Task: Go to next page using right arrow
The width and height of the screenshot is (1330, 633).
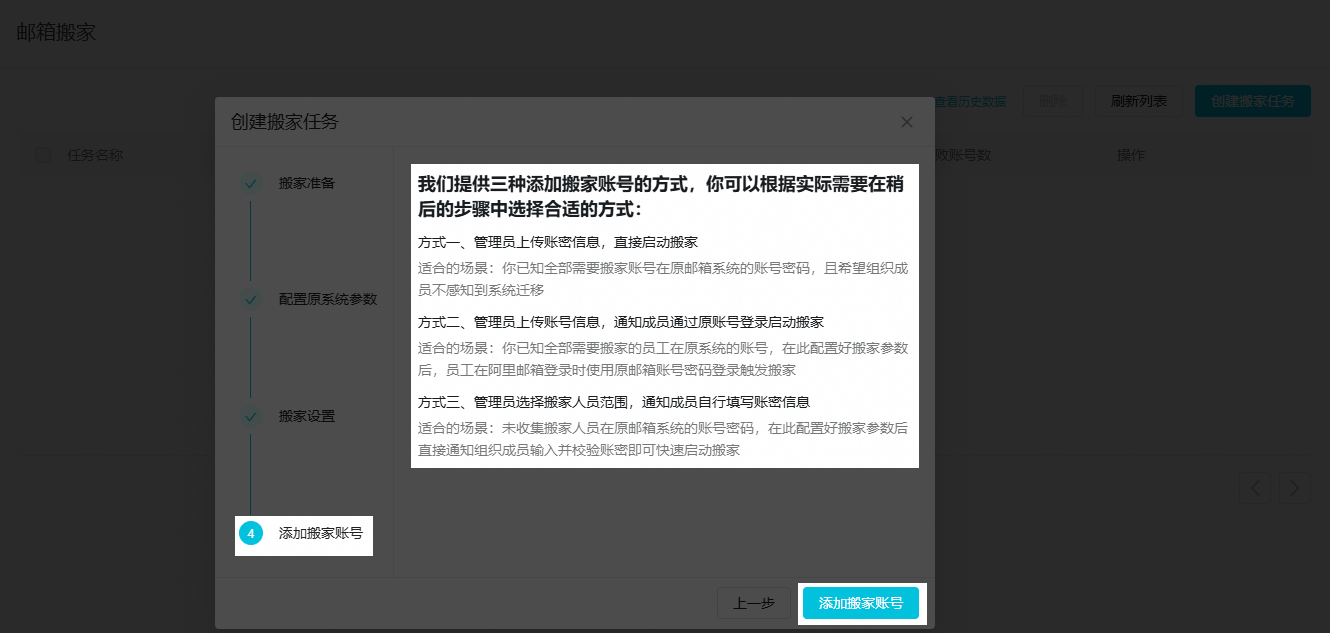Action: [1295, 487]
